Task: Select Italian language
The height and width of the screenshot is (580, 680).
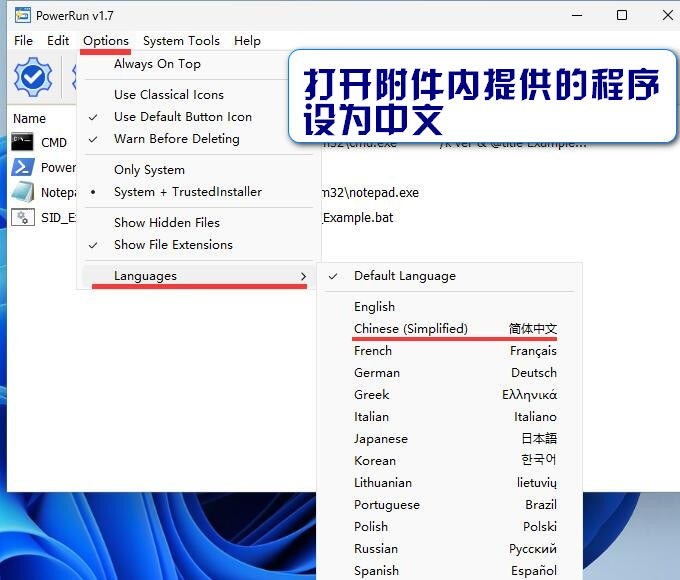Action: pos(449,417)
